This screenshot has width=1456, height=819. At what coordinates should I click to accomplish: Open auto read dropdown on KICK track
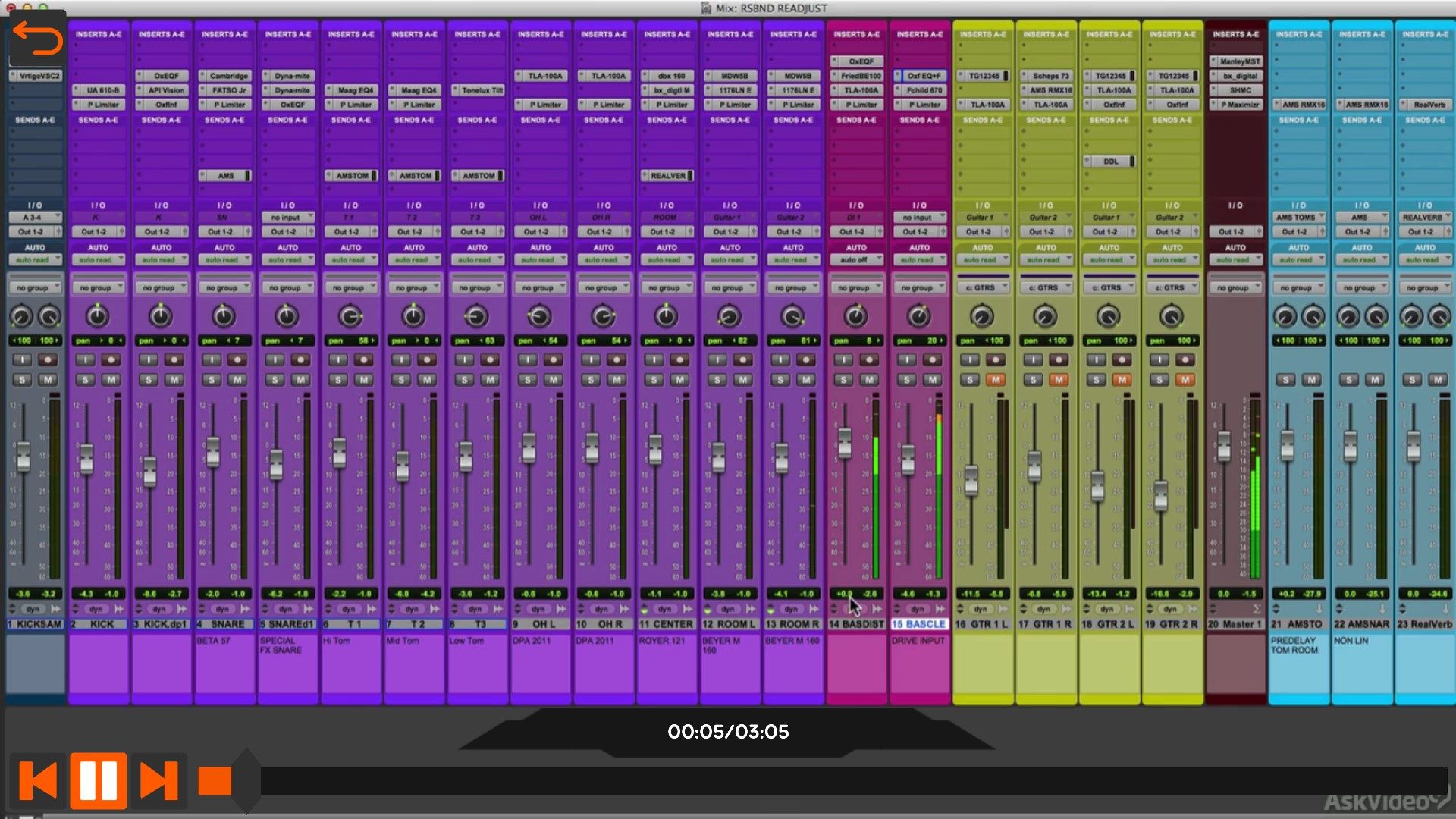point(98,260)
